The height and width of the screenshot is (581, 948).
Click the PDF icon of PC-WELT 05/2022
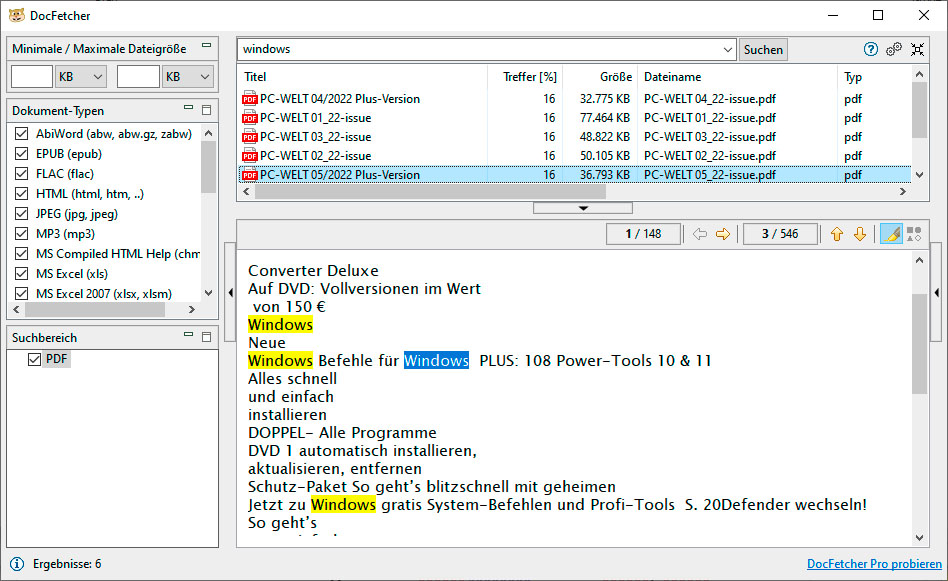(x=250, y=175)
